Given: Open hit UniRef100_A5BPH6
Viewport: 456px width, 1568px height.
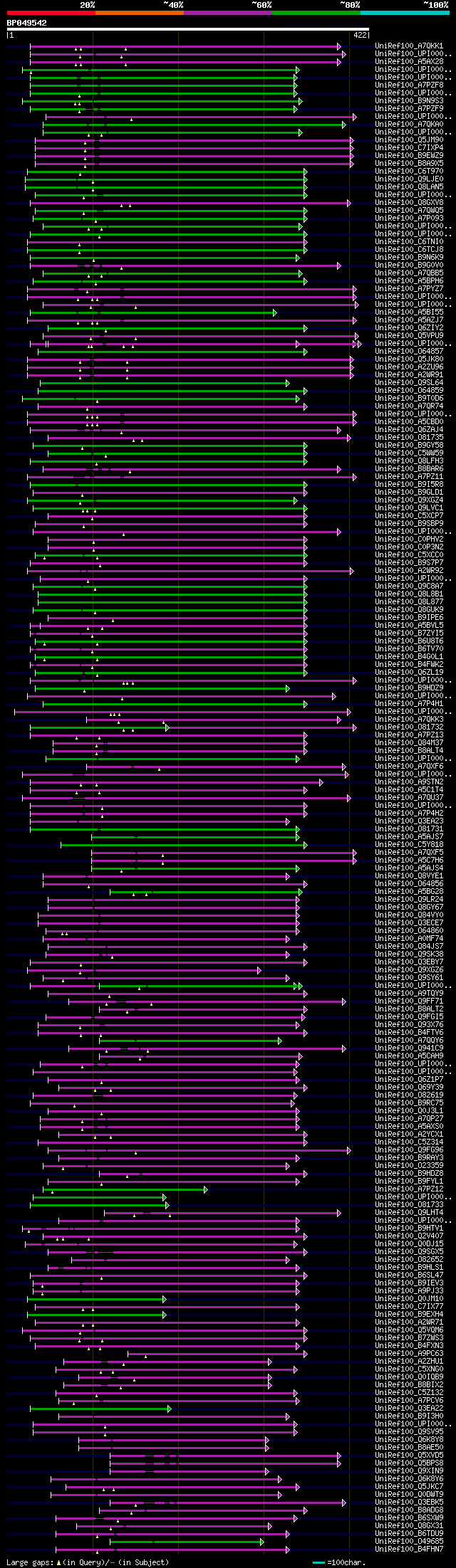Looking at the screenshot, I should tap(409, 281).
